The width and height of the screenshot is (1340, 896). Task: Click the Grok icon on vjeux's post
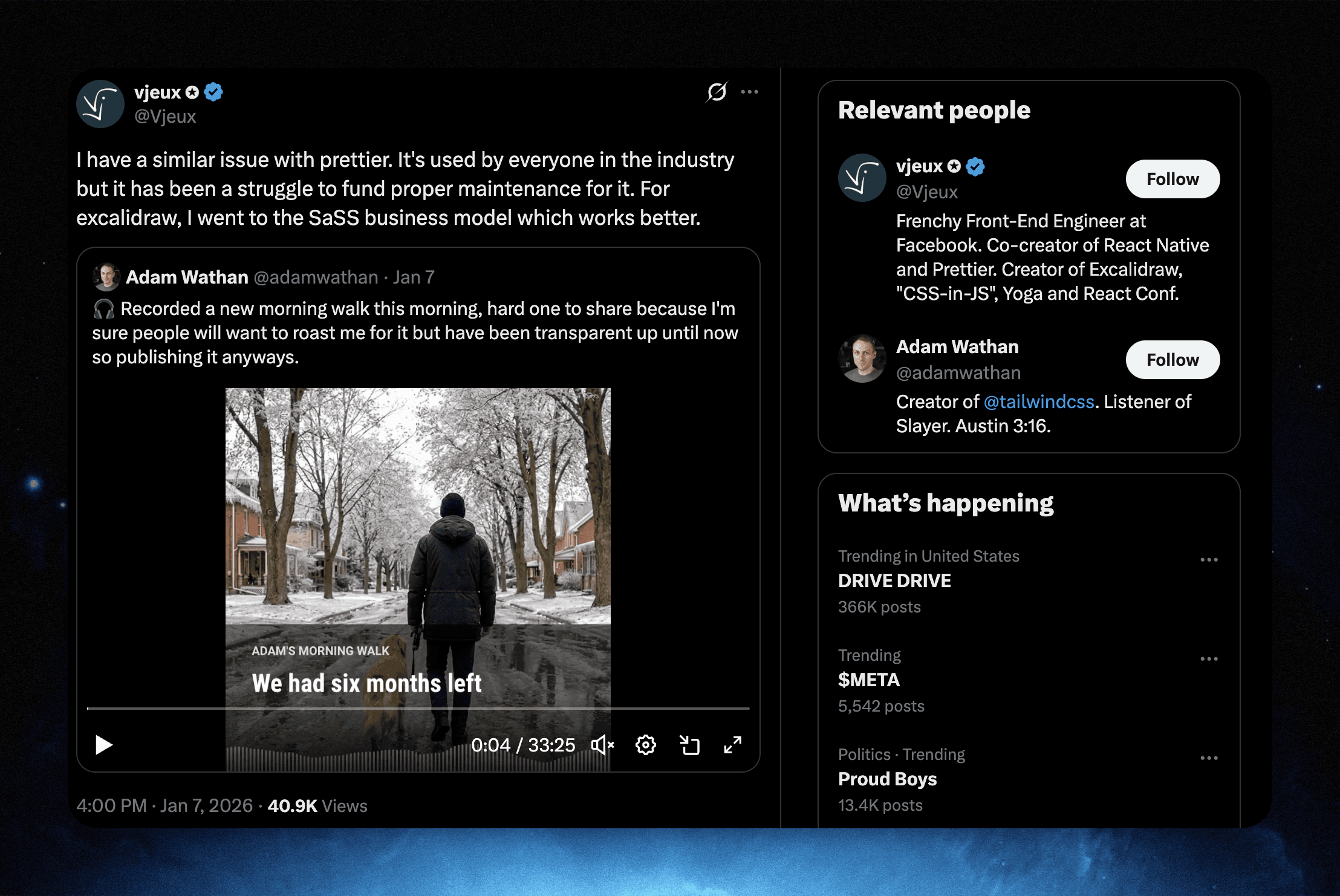(717, 92)
